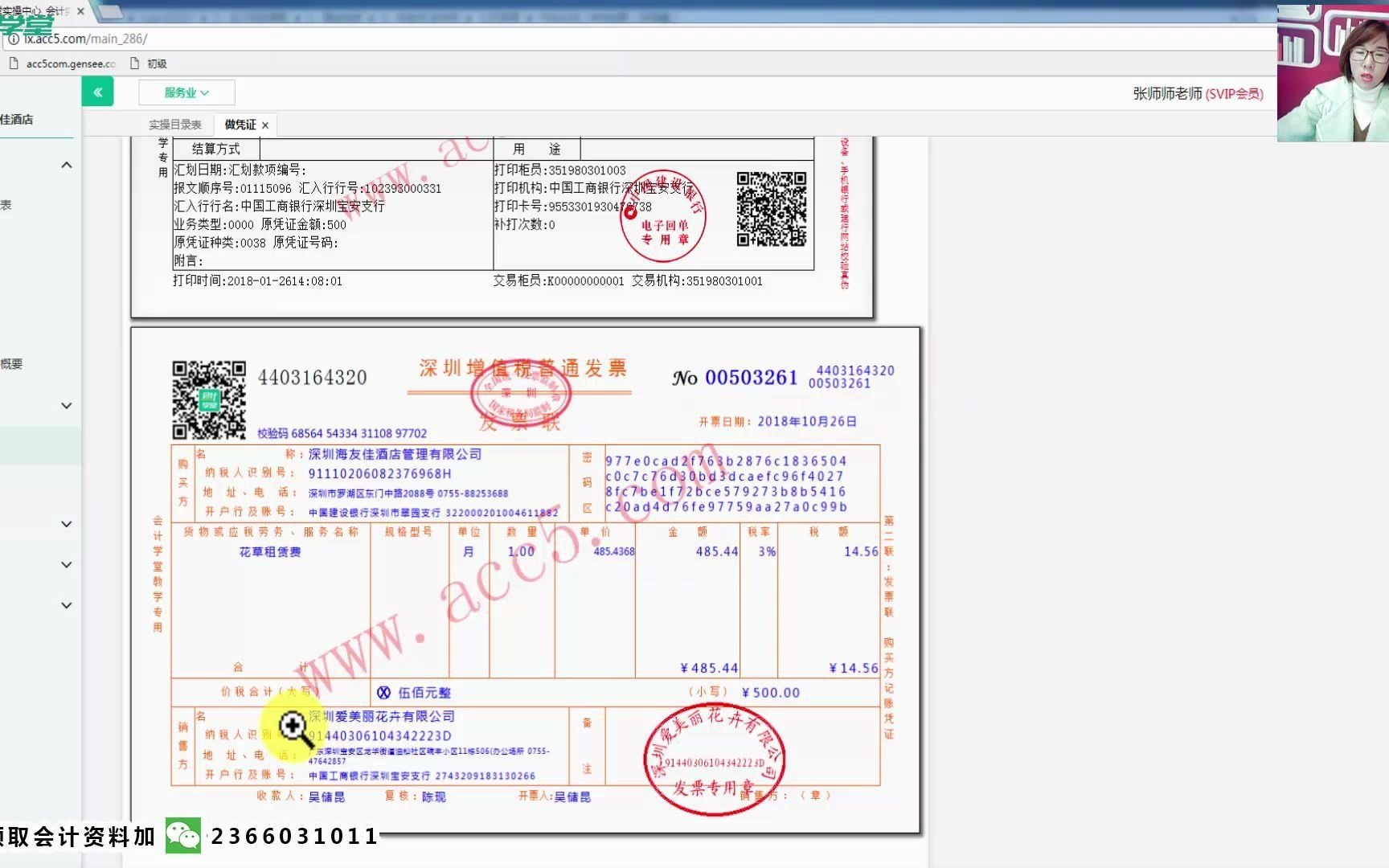Click the WeChat logo icon
The height and width of the screenshot is (868, 1389).
coord(183,836)
